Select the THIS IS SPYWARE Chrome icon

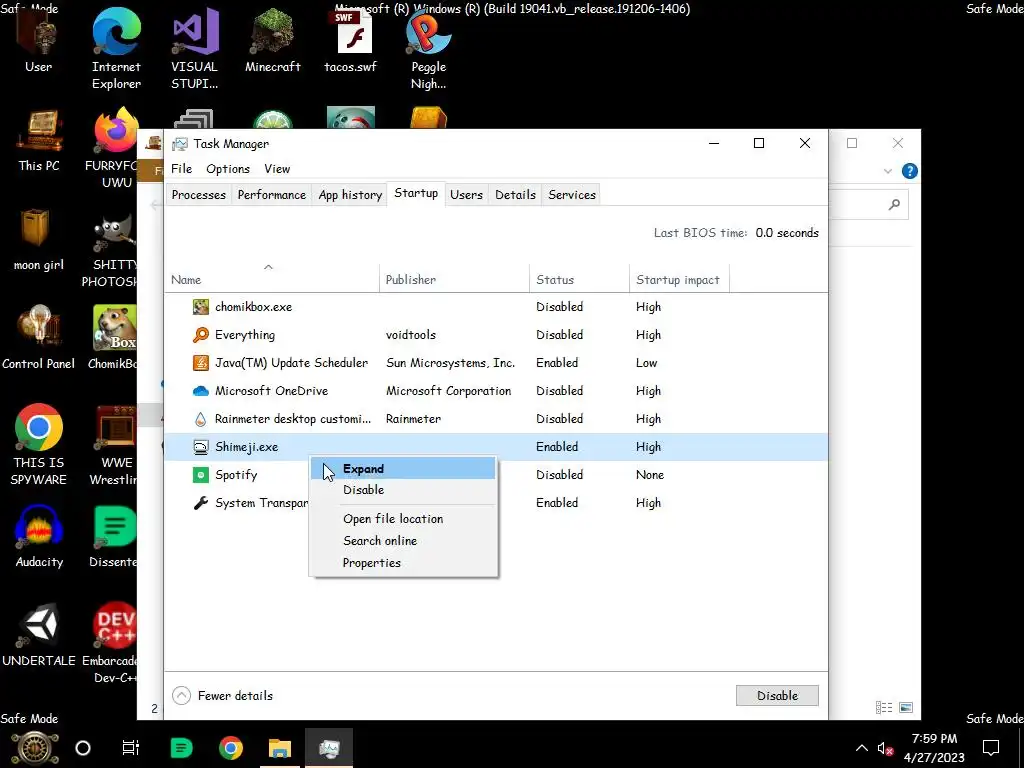pos(39,427)
